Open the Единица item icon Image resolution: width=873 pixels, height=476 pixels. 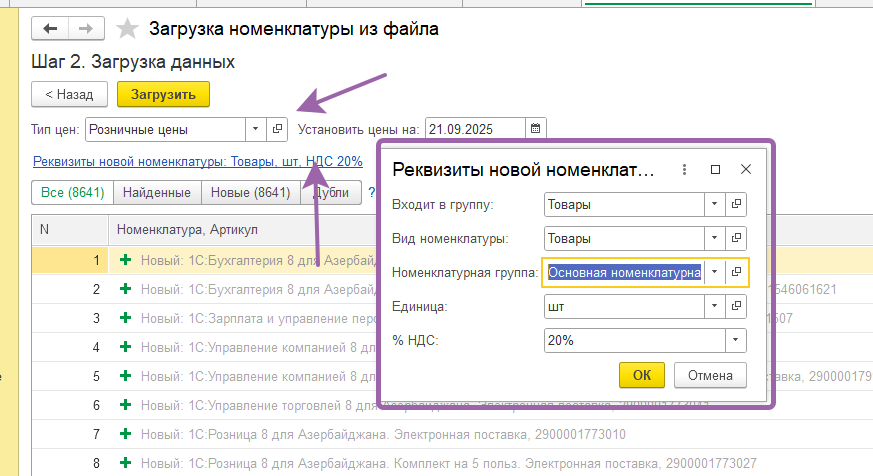pos(736,306)
